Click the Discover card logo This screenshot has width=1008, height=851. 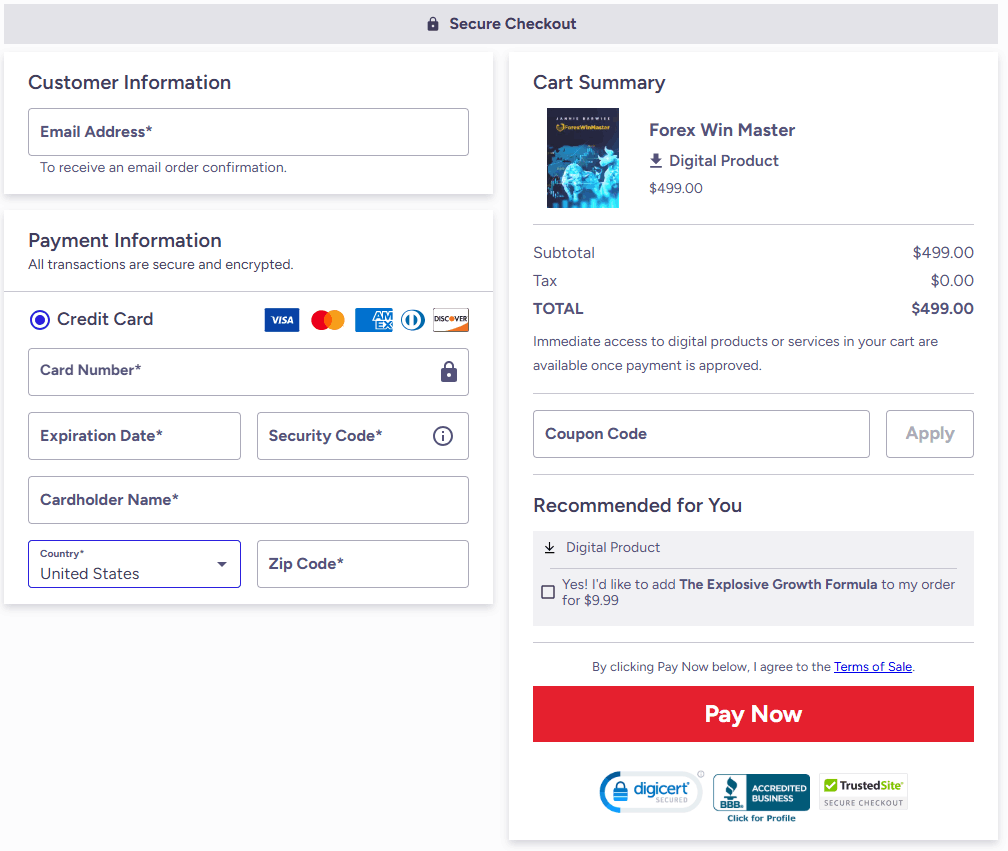click(450, 320)
